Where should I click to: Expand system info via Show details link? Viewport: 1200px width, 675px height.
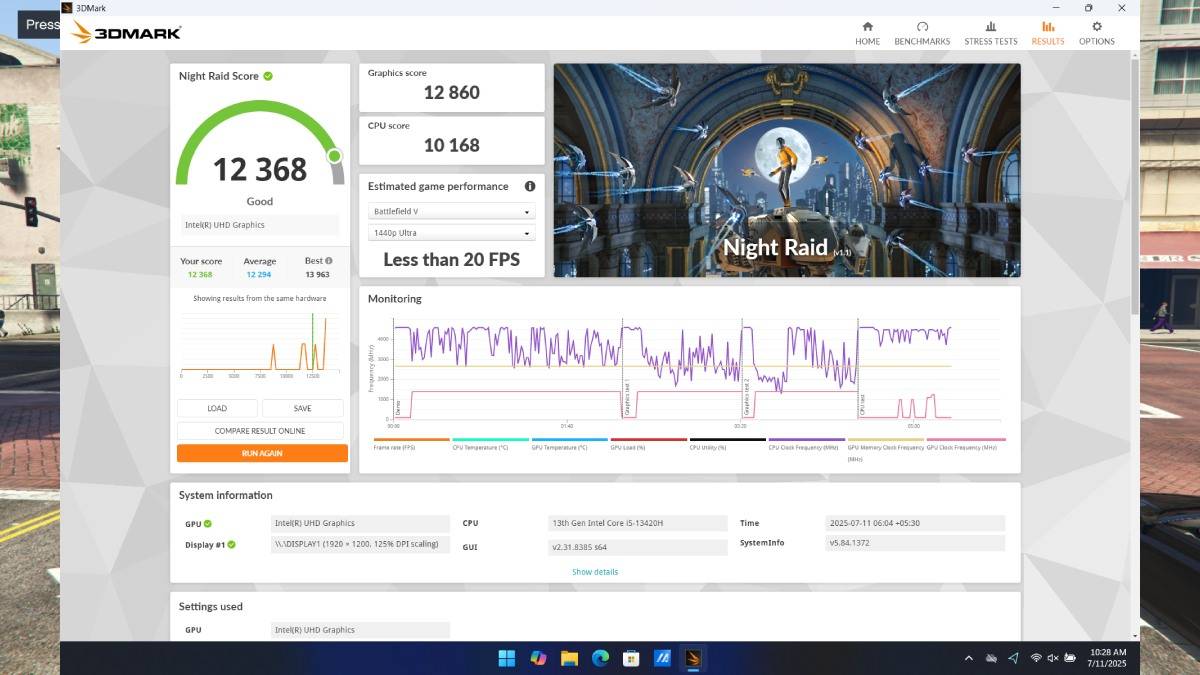(595, 572)
